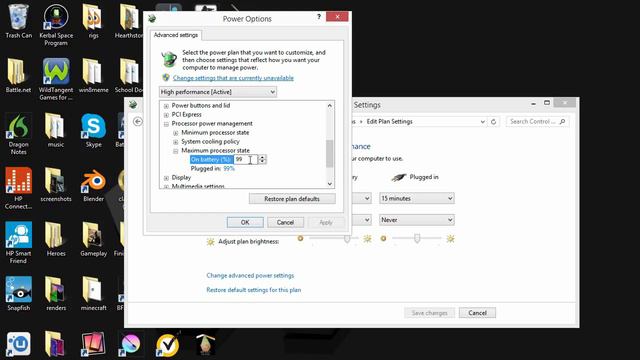Open the Dragon Notes icon

[18, 133]
